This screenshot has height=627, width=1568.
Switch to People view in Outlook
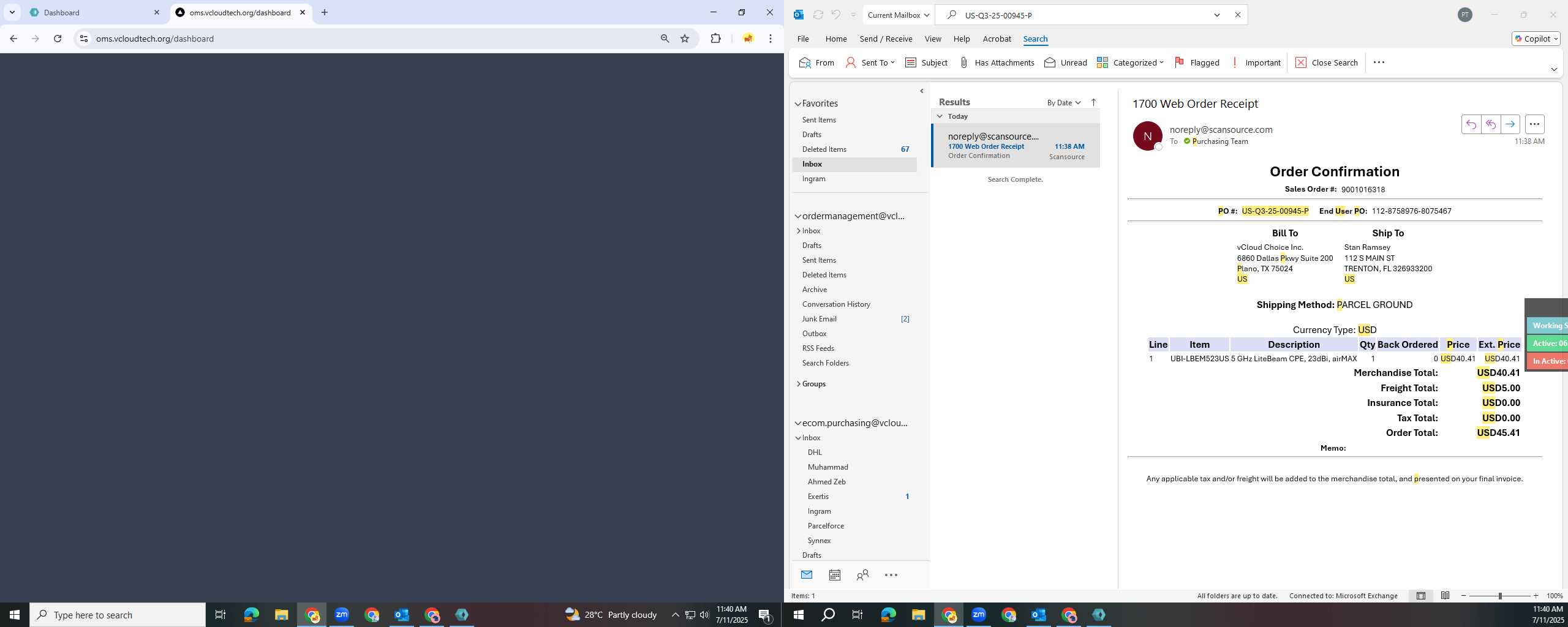click(862, 575)
